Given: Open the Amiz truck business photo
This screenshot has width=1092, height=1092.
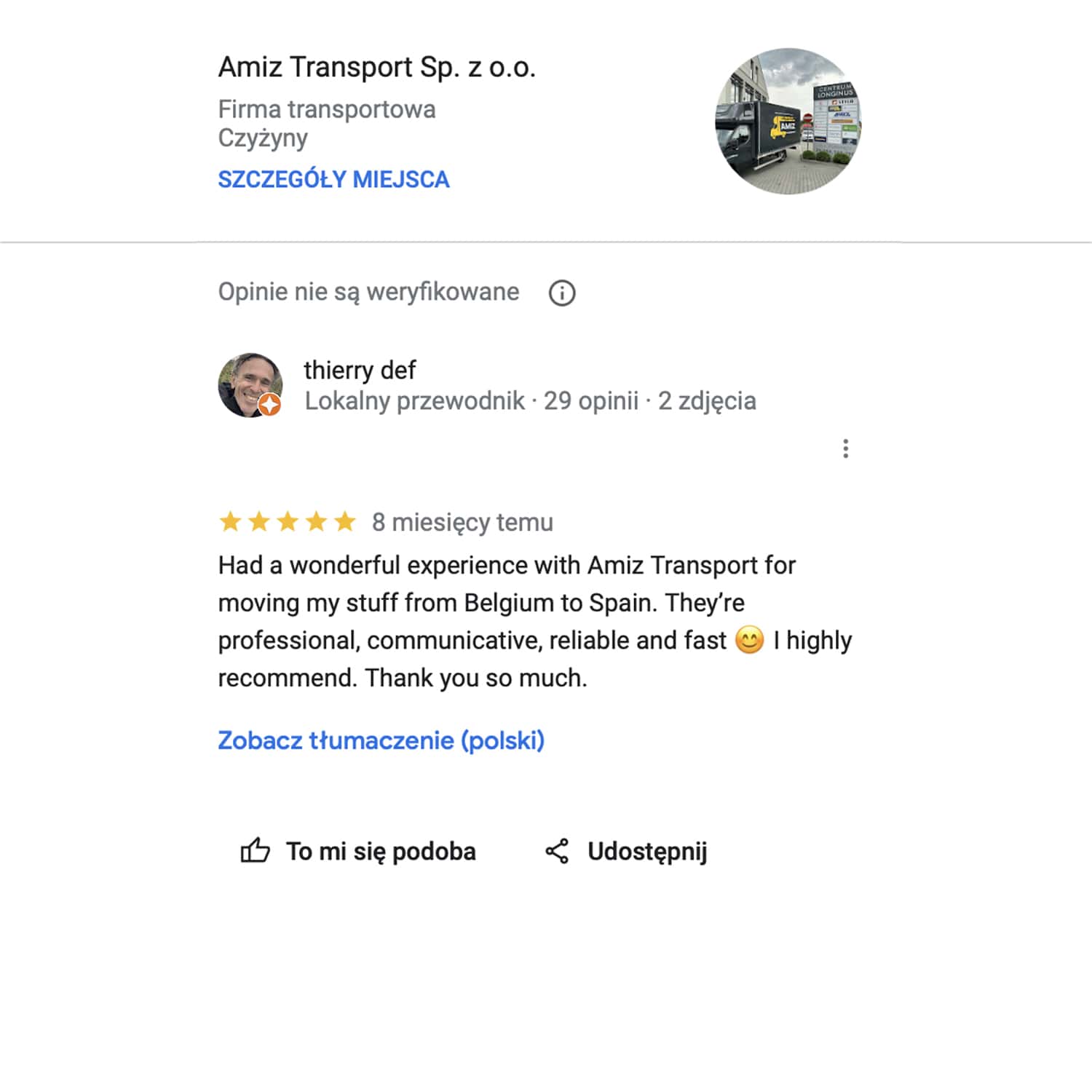Looking at the screenshot, I should pos(788,122).
